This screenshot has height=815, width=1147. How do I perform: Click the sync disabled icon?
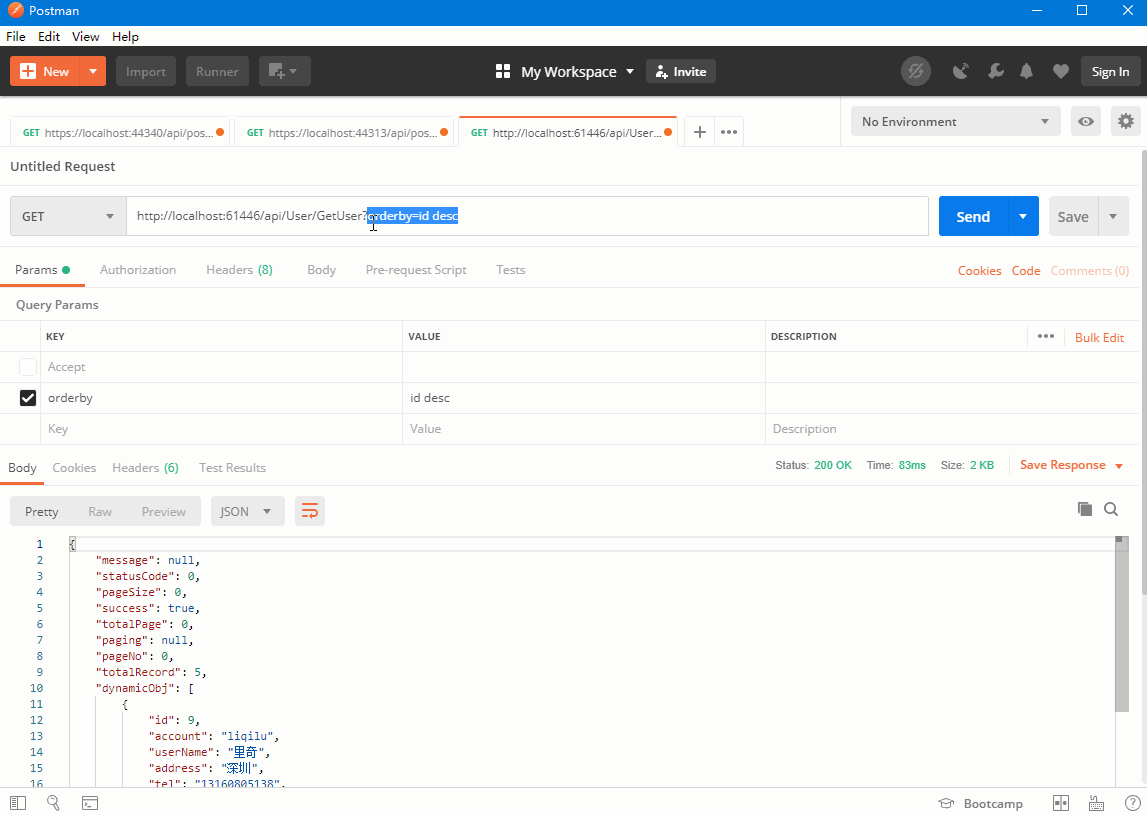click(x=916, y=71)
